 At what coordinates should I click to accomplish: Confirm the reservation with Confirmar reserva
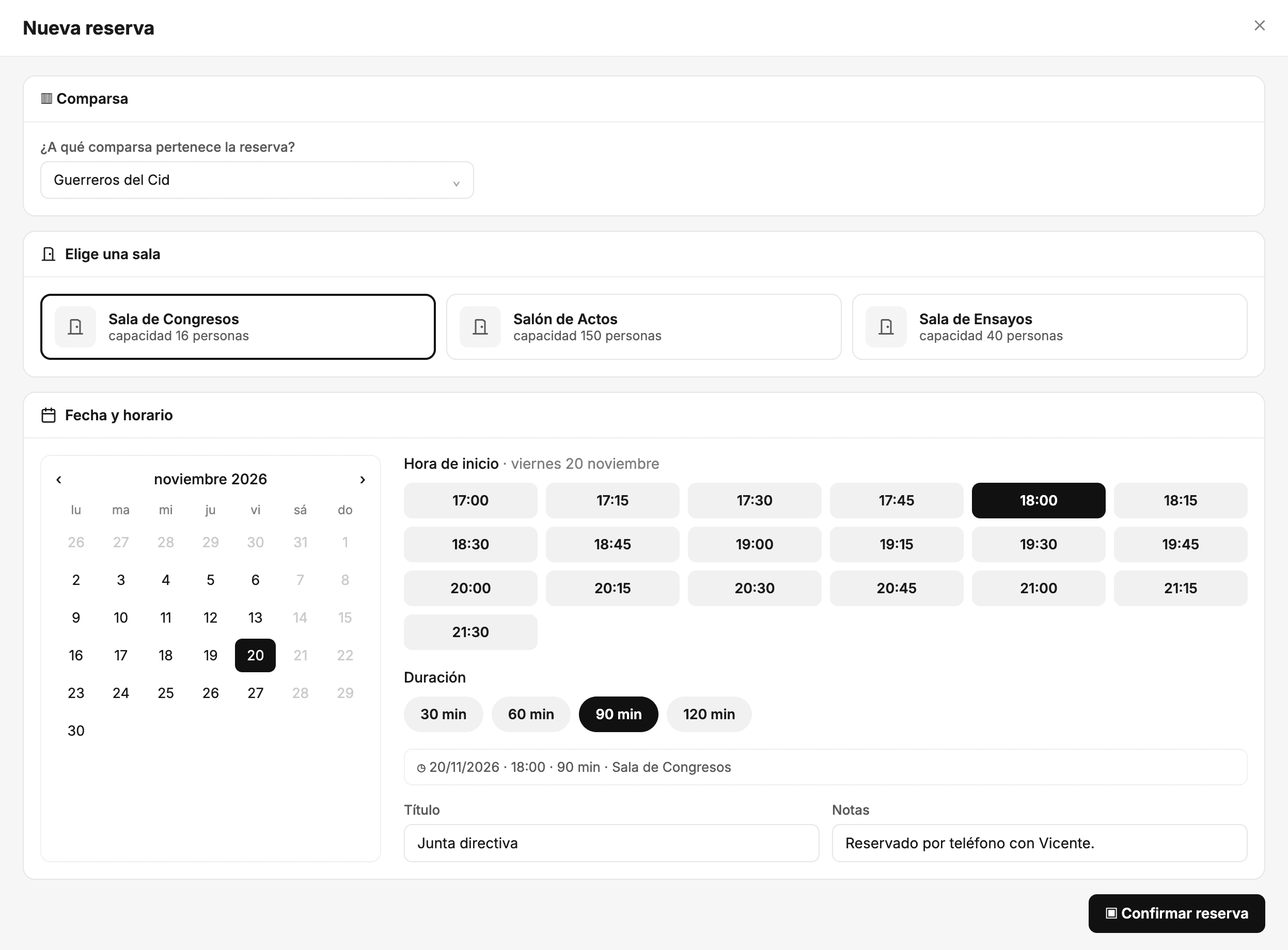coord(1176,913)
